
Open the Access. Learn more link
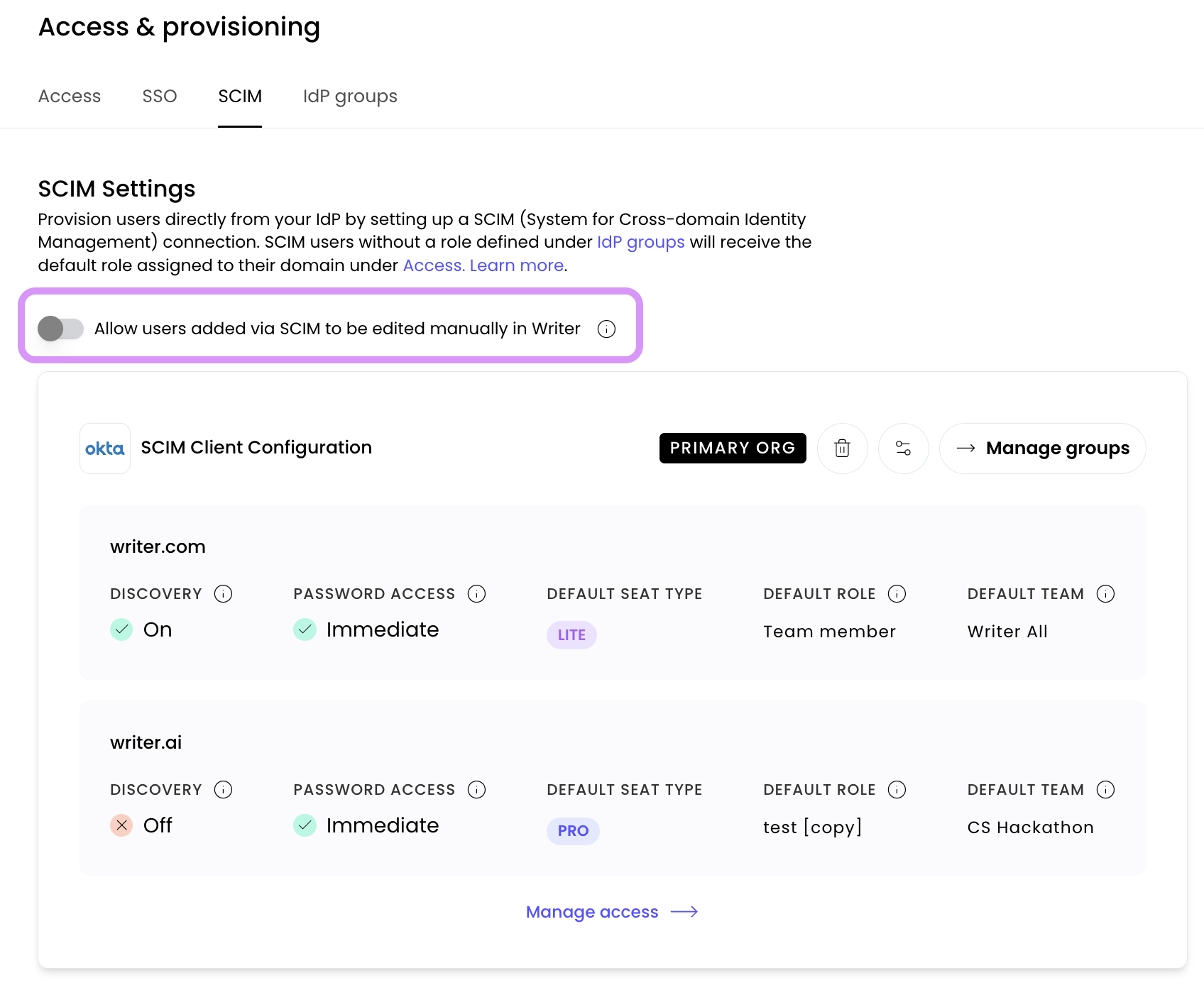click(484, 265)
